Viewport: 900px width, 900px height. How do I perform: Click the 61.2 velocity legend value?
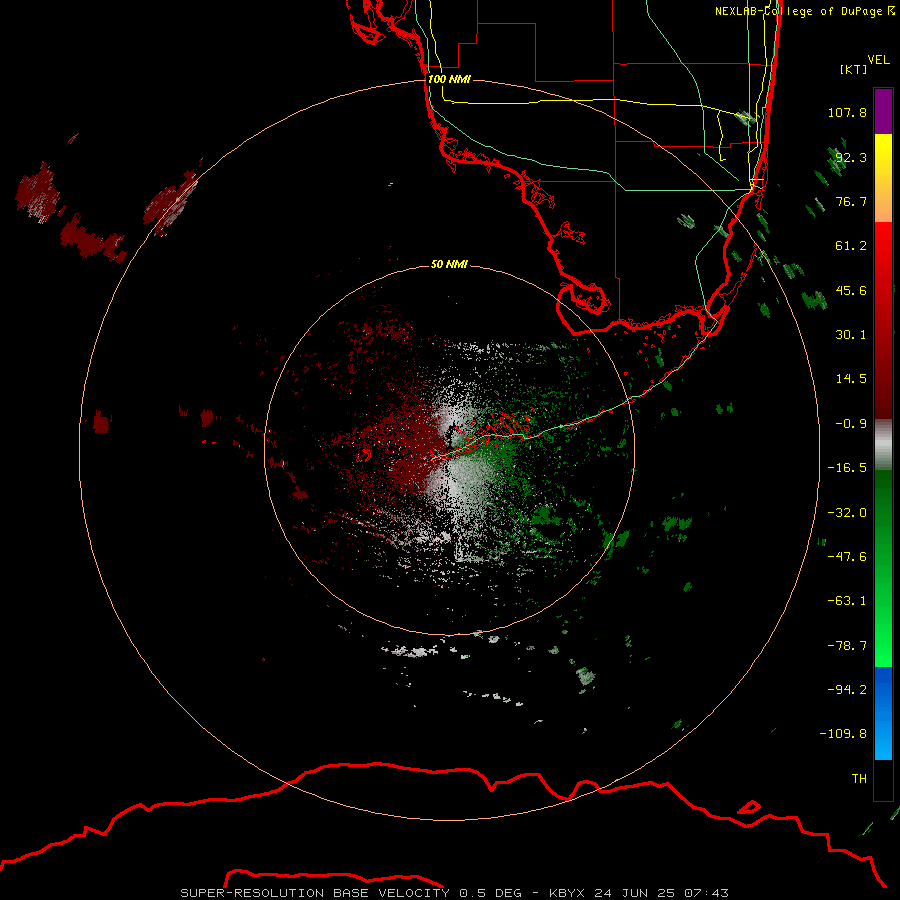pyautogui.click(x=851, y=246)
